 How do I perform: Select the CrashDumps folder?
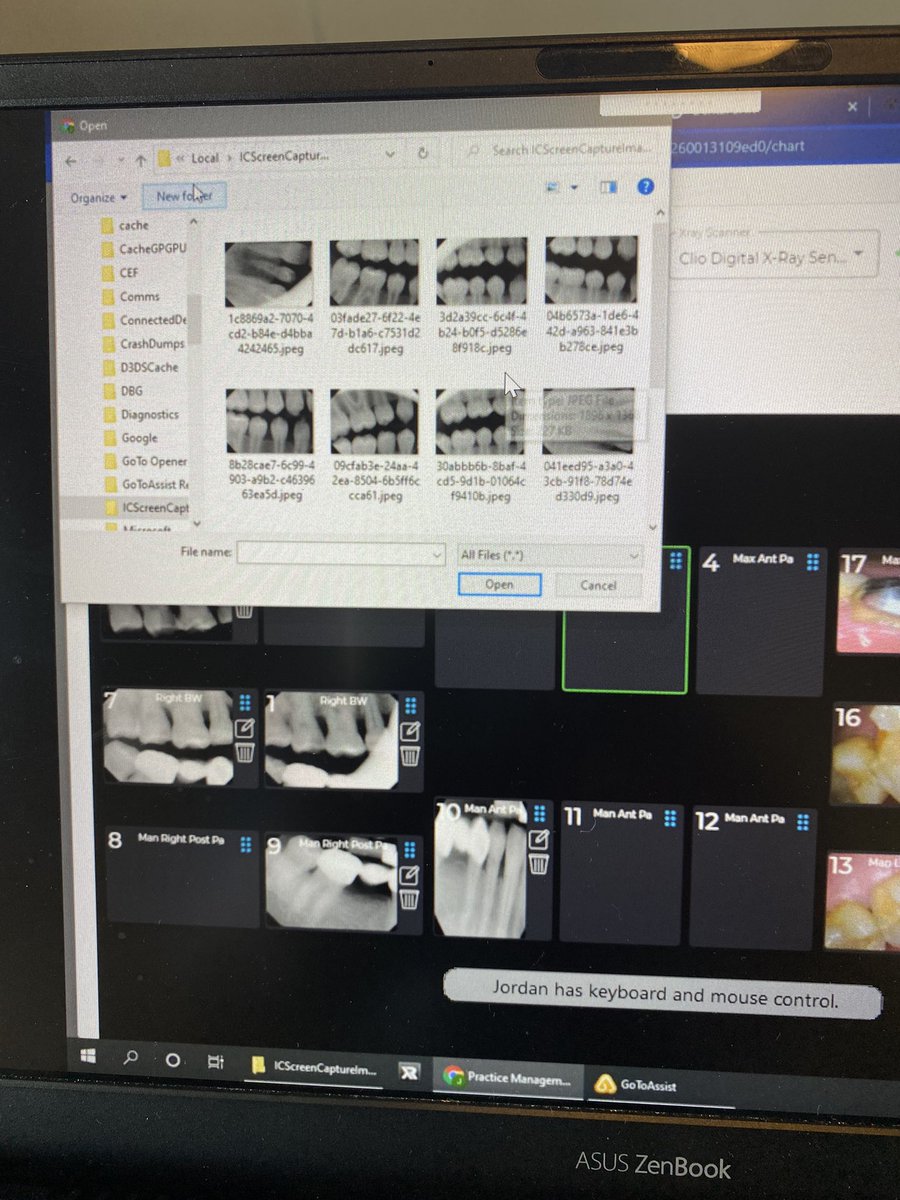(142, 343)
